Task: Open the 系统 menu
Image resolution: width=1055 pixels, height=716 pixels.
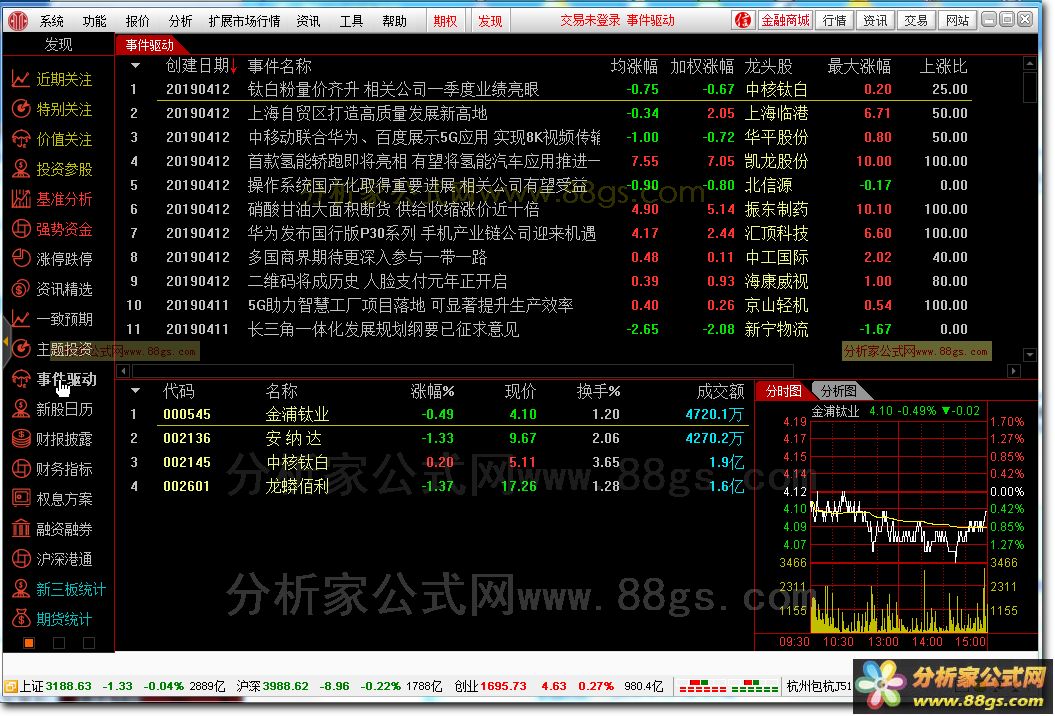Action: pos(51,22)
